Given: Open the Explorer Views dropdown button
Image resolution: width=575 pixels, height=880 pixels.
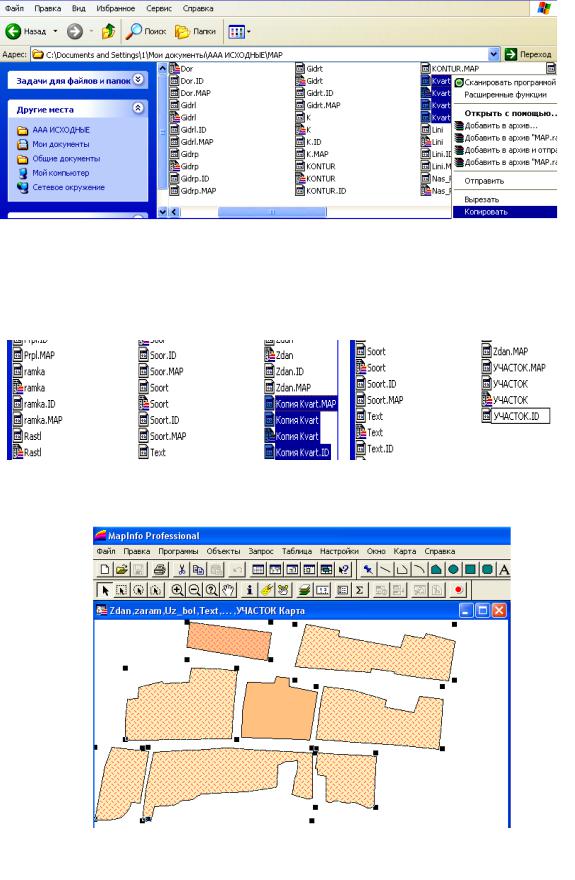Looking at the screenshot, I should coord(240,32).
